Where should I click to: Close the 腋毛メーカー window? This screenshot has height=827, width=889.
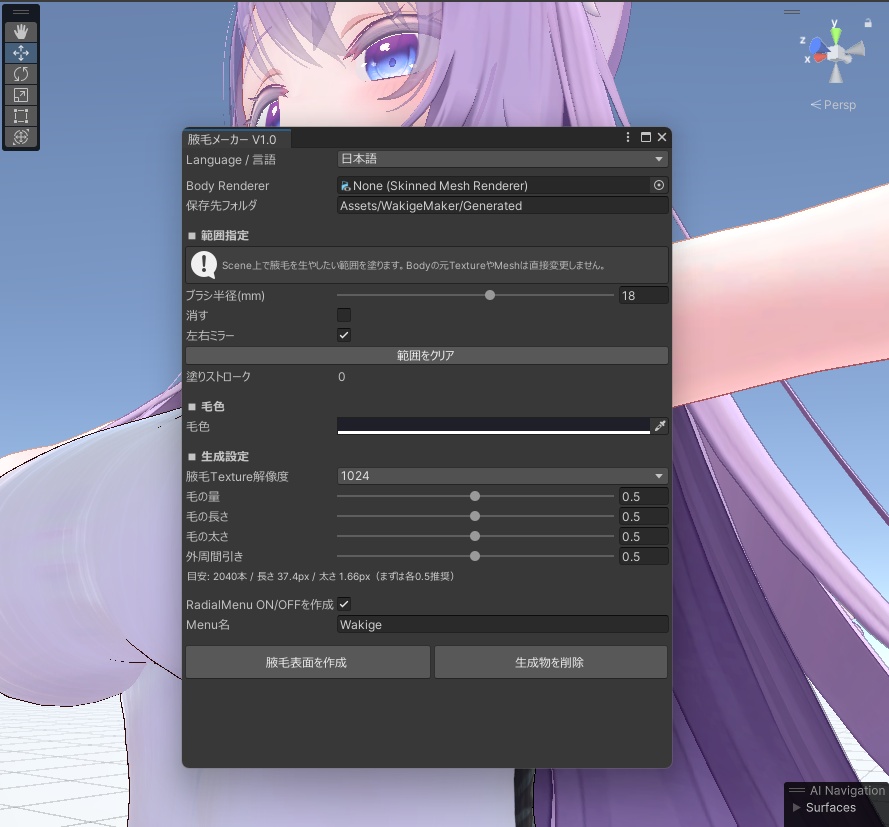(662, 137)
